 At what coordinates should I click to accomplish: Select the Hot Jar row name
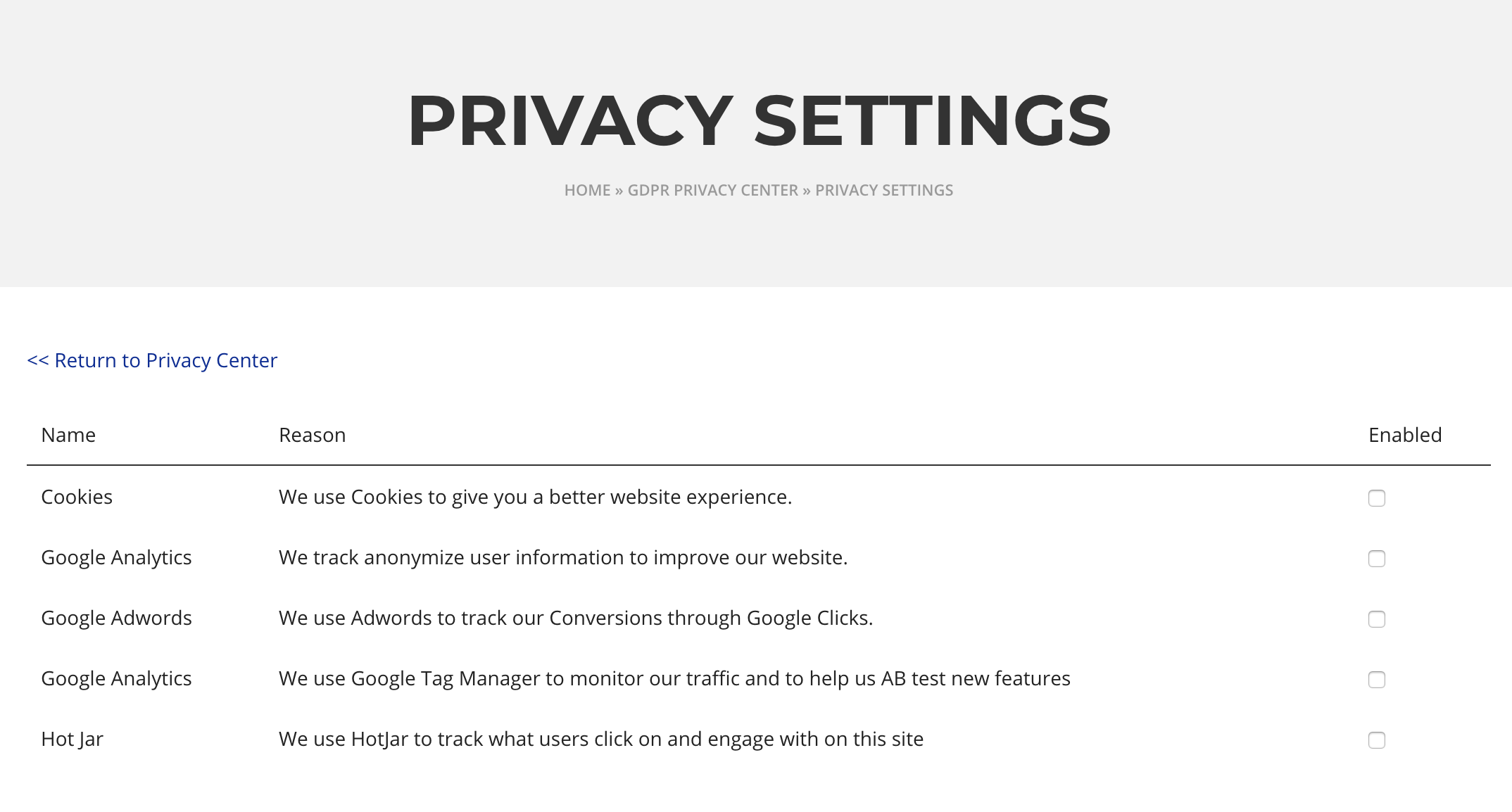click(x=72, y=739)
